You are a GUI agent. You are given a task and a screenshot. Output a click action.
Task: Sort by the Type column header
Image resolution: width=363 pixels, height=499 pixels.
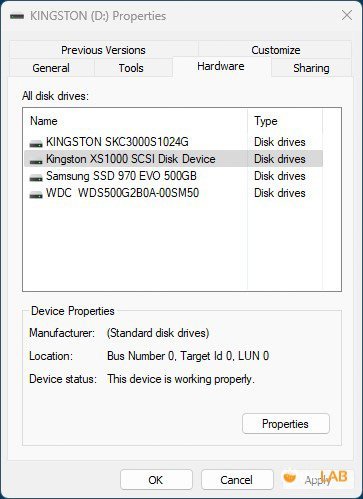[x=285, y=121]
